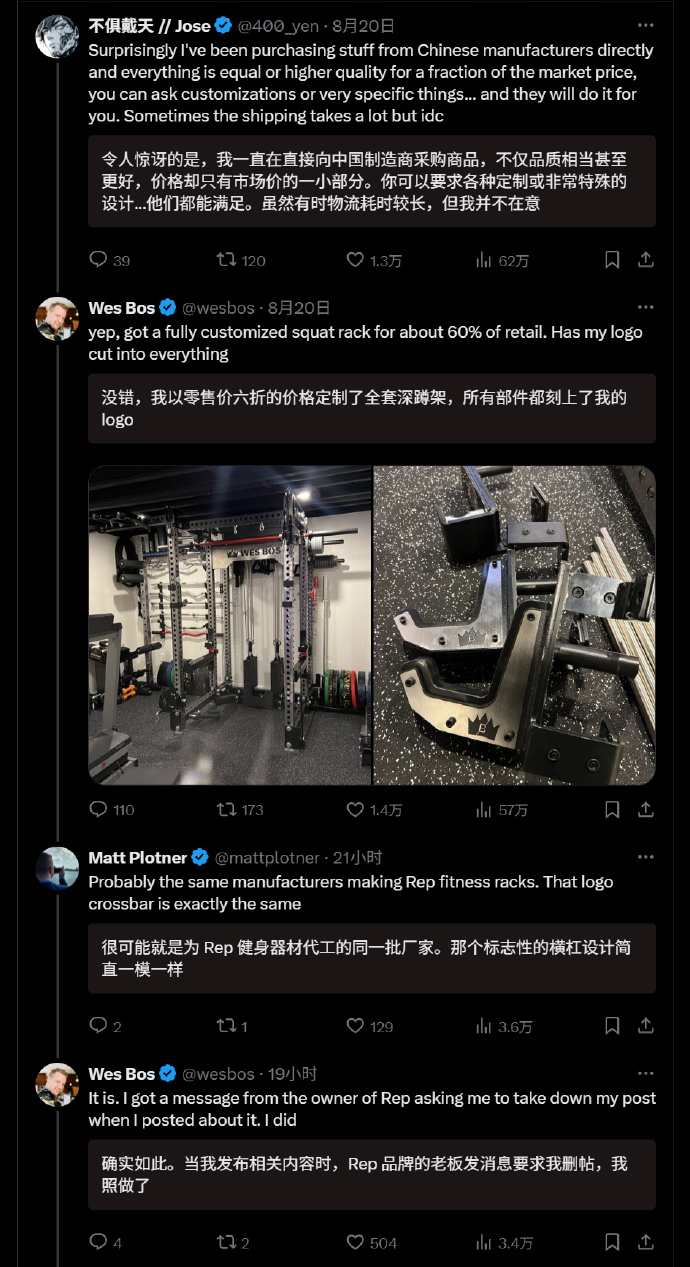Image resolution: width=690 pixels, height=1267 pixels.
Task: Open @wesbos handle on squat rack tweet
Action: [x=218, y=308]
